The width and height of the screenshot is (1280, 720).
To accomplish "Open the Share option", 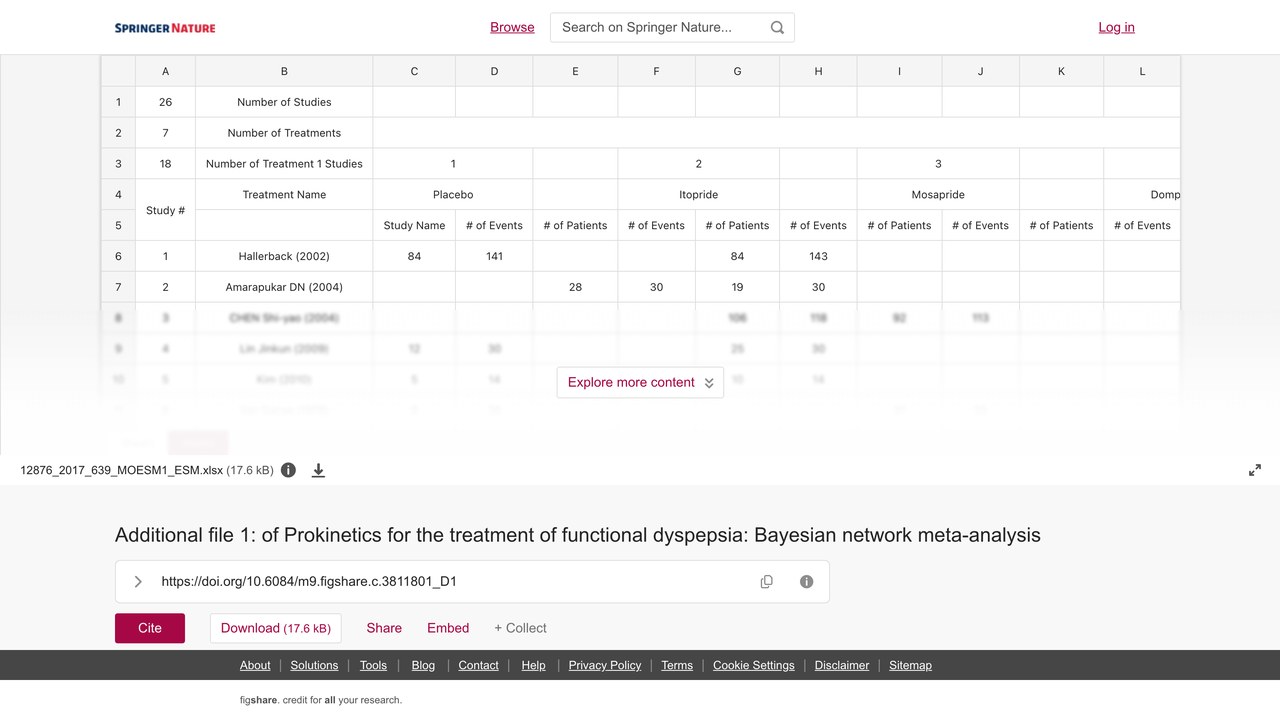I will click(x=384, y=628).
